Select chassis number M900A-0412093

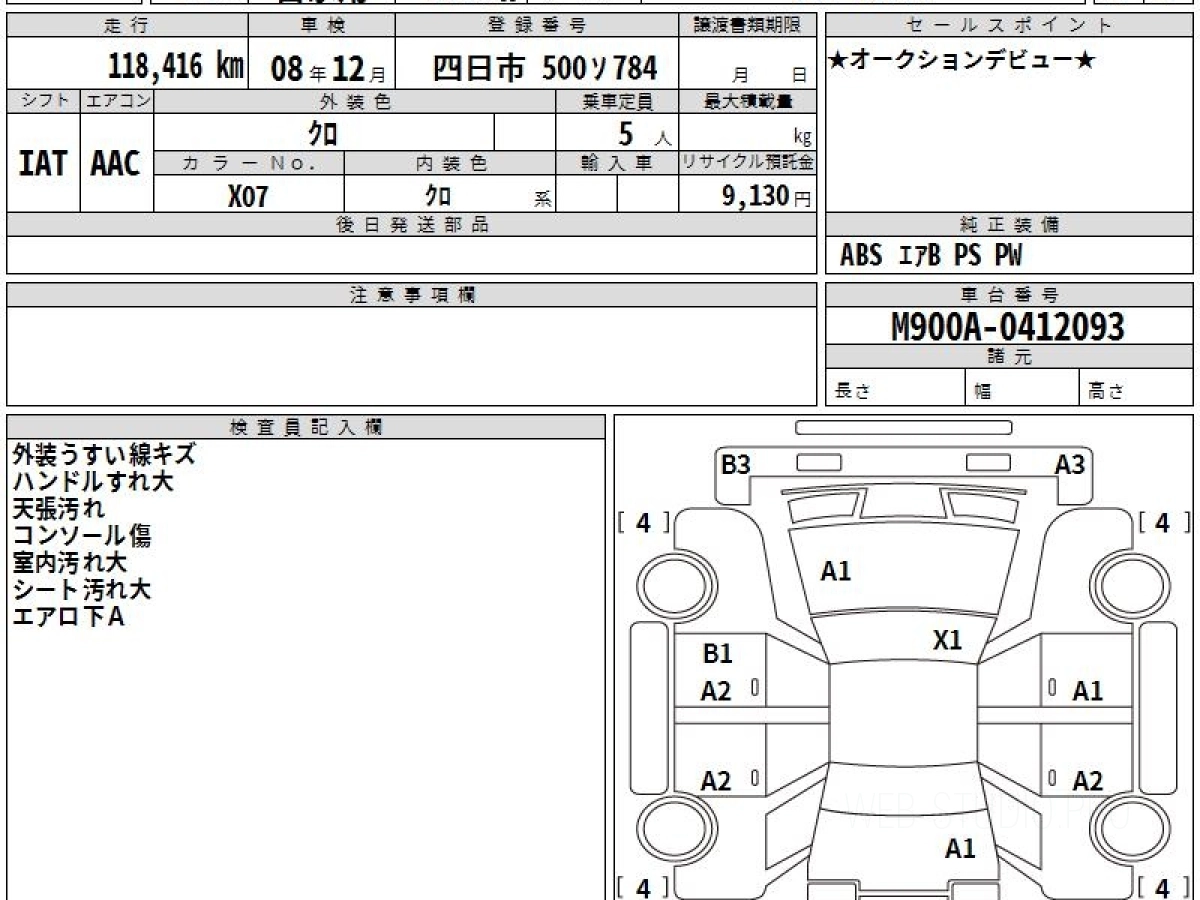tap(1008, 327)
